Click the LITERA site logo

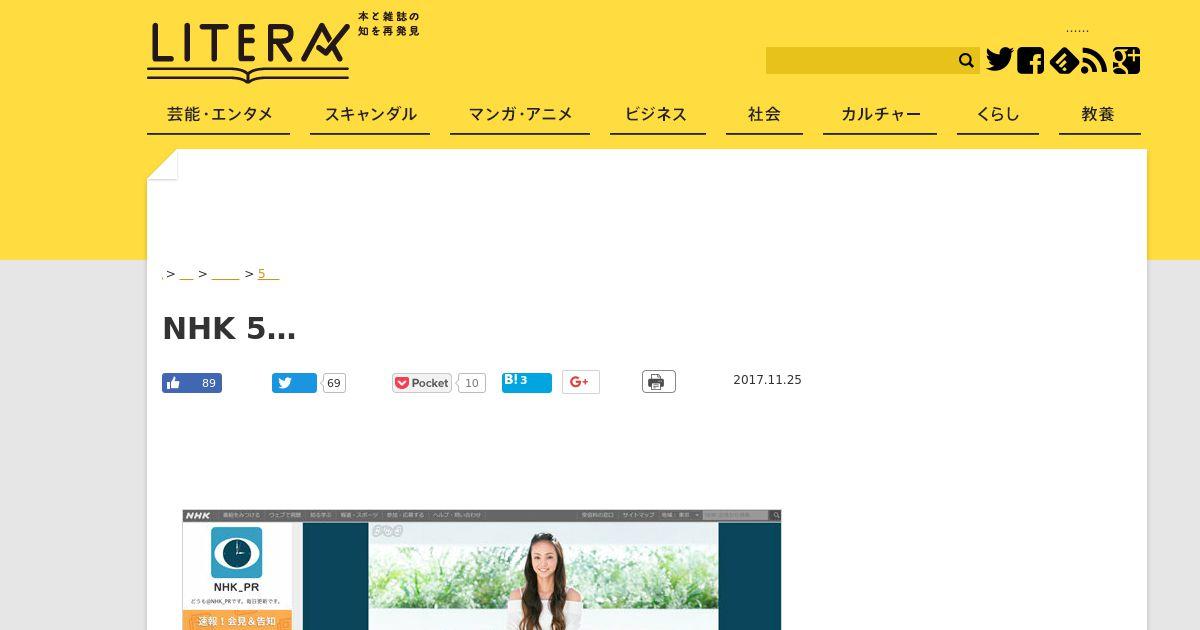248,51
